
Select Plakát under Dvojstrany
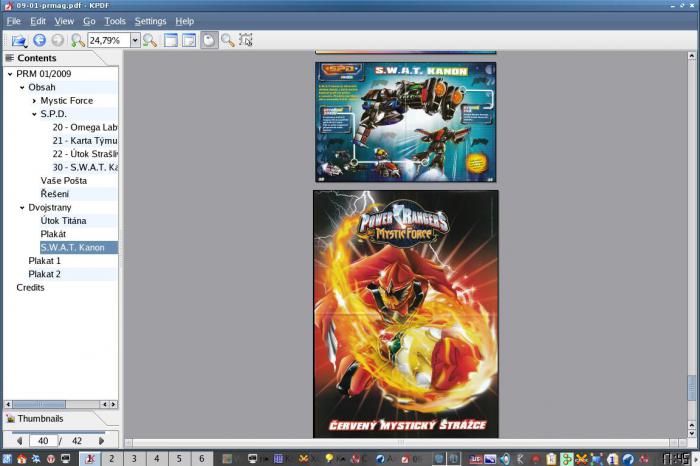(53, 234)
